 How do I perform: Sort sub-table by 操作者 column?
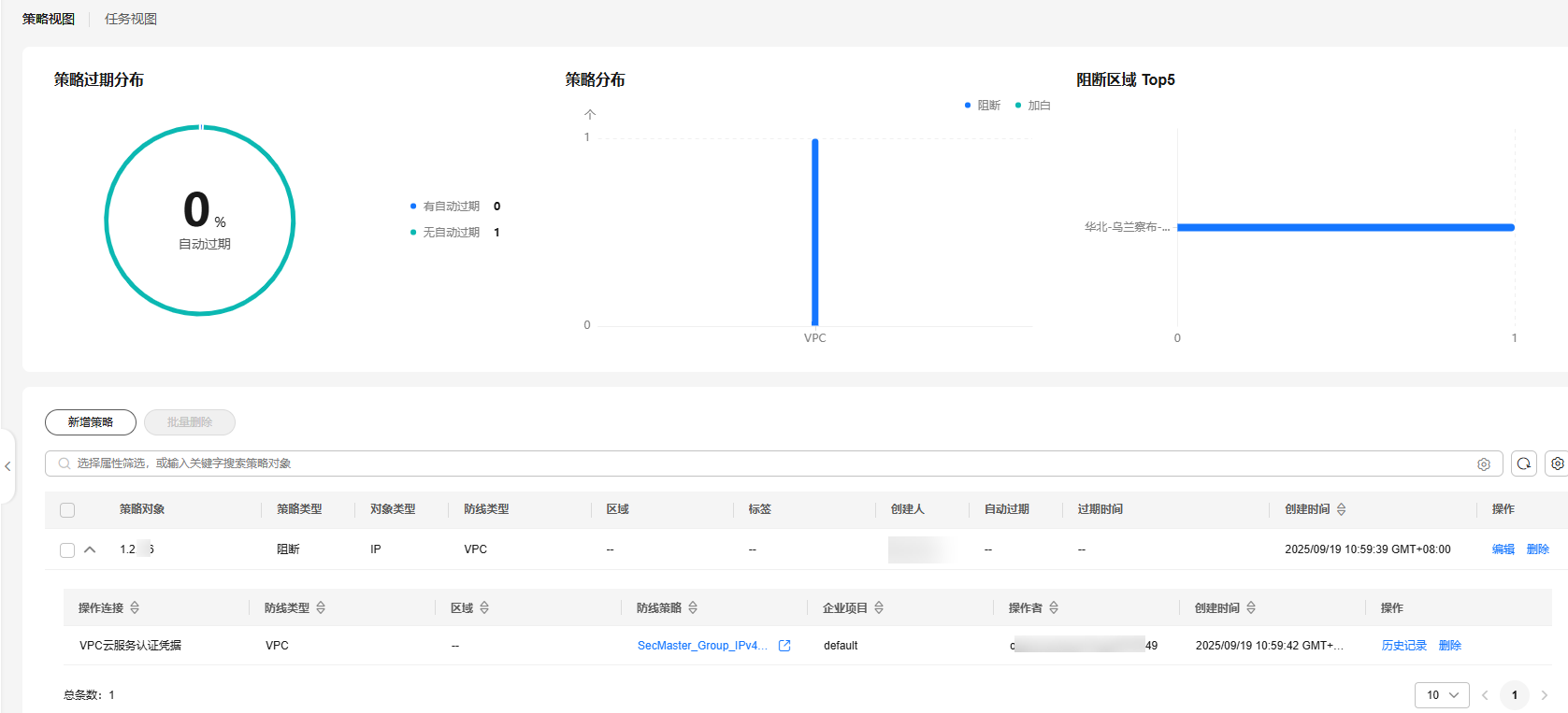coord(1054,608)
